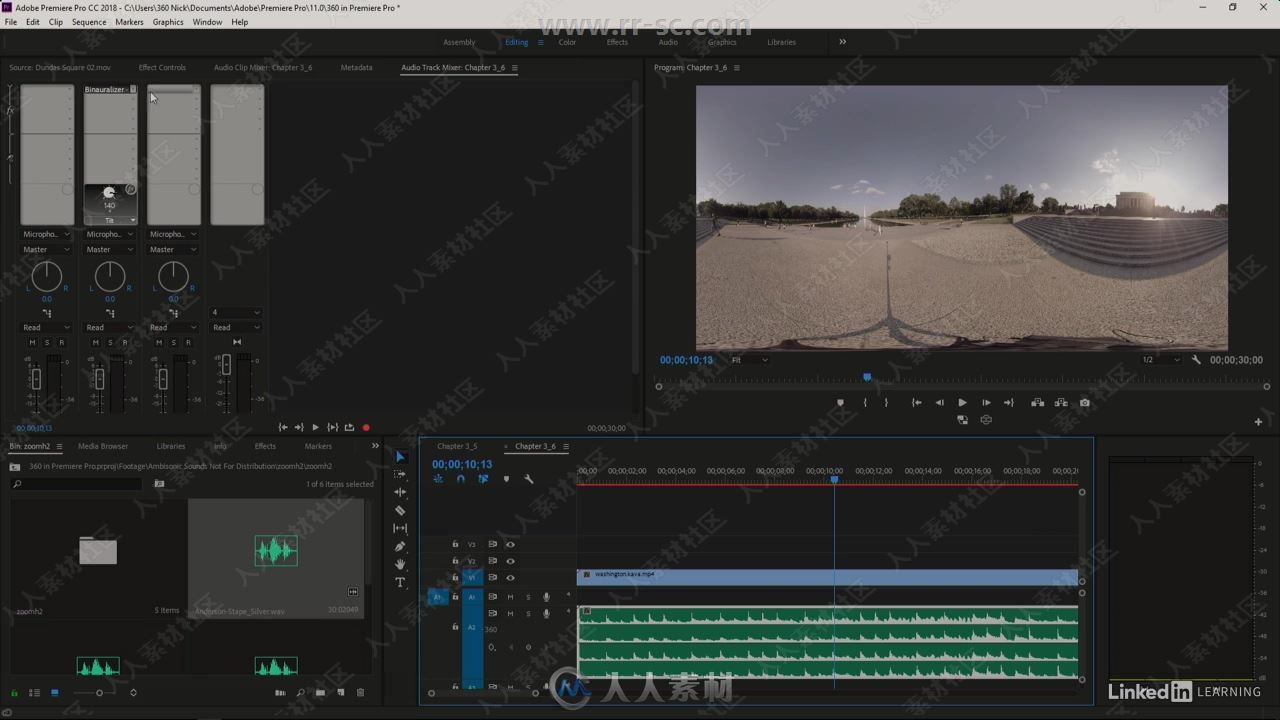This screenshot has width=1280, height=720.
Task: Open first channel Microphone input dropdown
Action: 46,234
